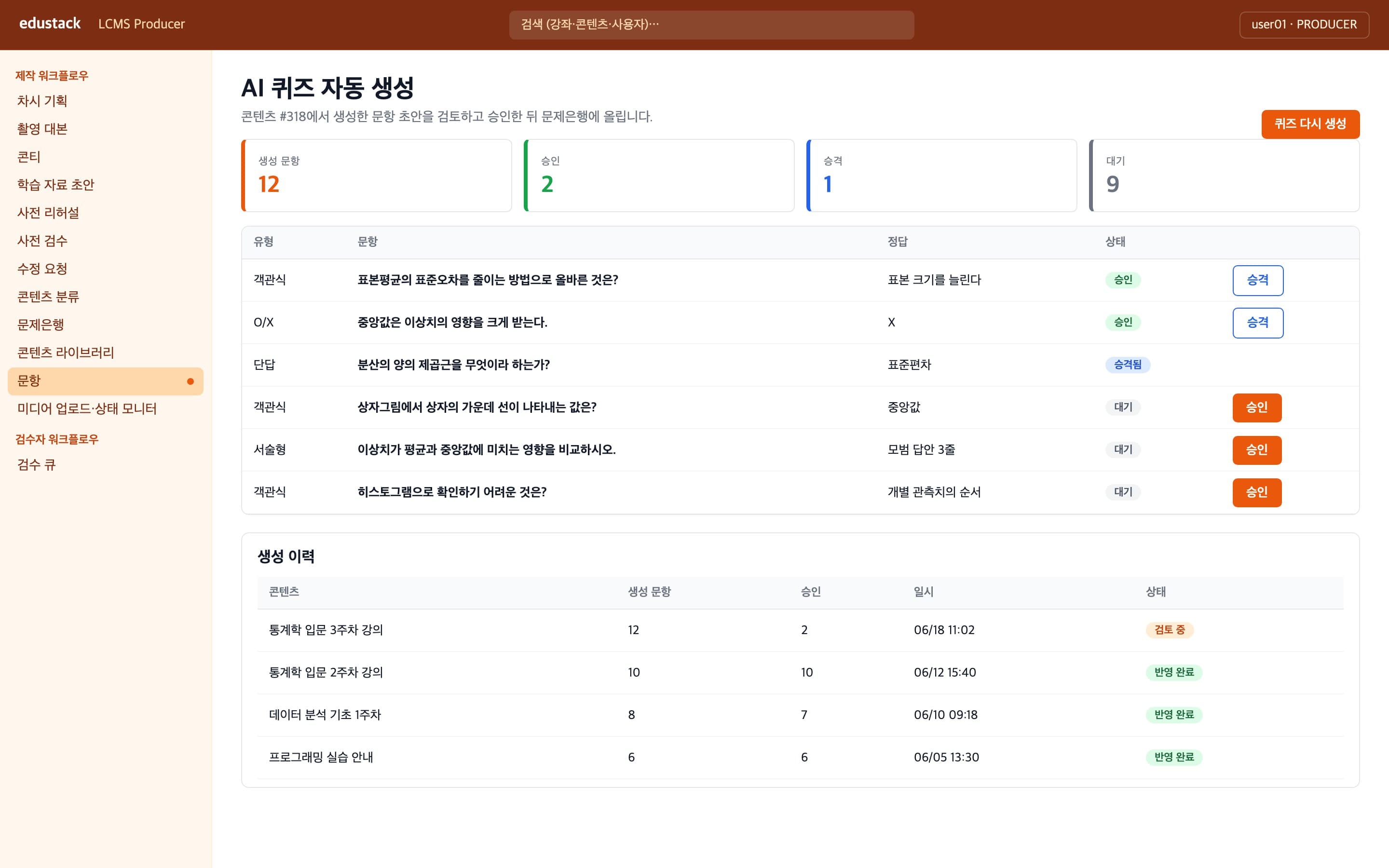This screenshot has height=868, width=1389.
Task: Click the 콘텐츠 column header in history
Action: click(284, 592)
